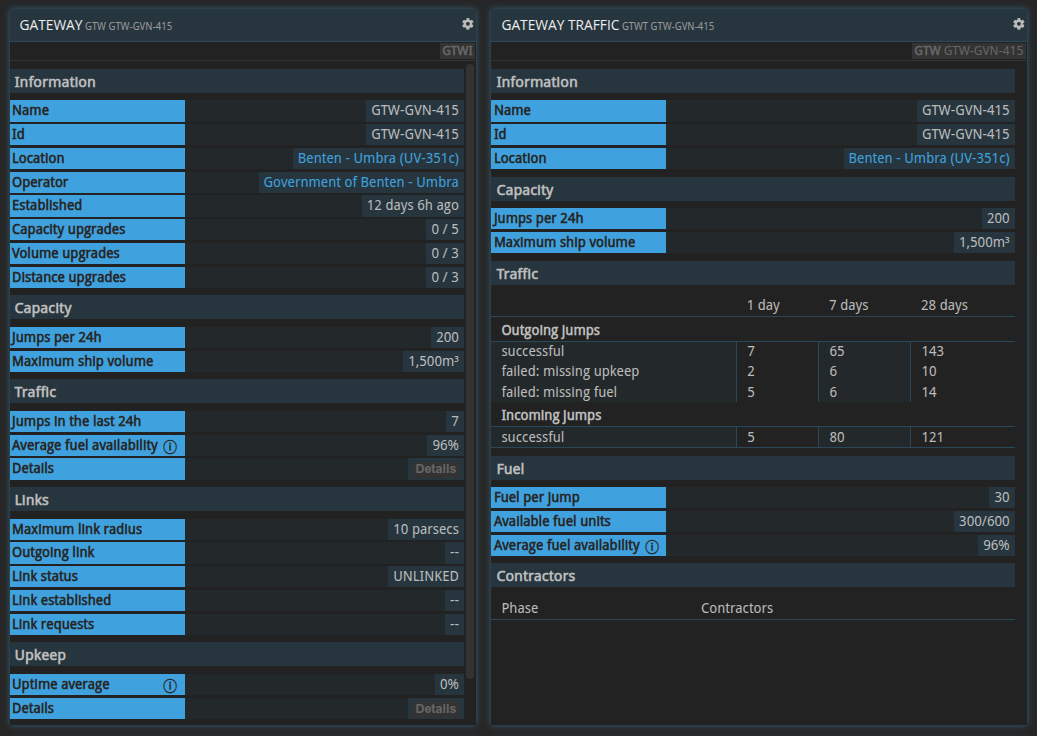Click the GTW GTW-GVN-415 button in Traffic panel
Viewport: 1037px width, 736px height.
[968, 51]
